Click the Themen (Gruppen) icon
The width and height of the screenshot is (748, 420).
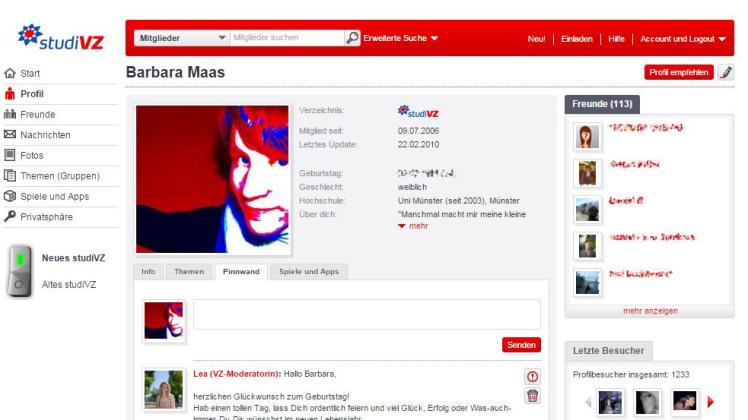(10, 176)
